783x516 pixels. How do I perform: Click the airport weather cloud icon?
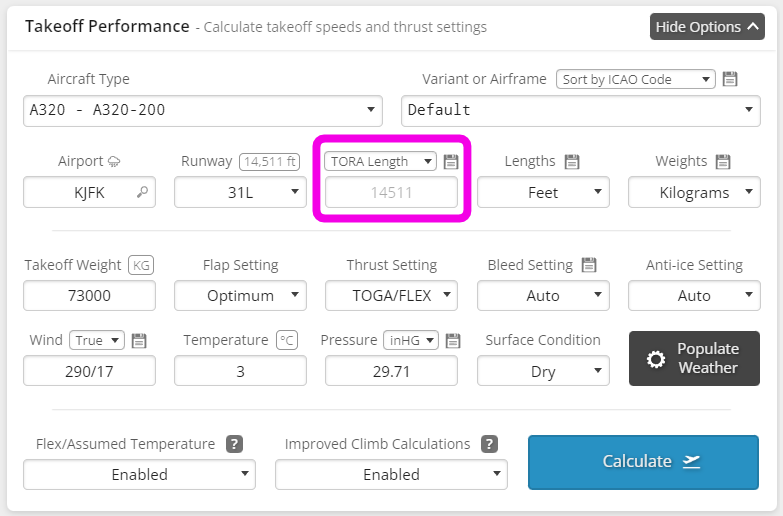(114, 162)
